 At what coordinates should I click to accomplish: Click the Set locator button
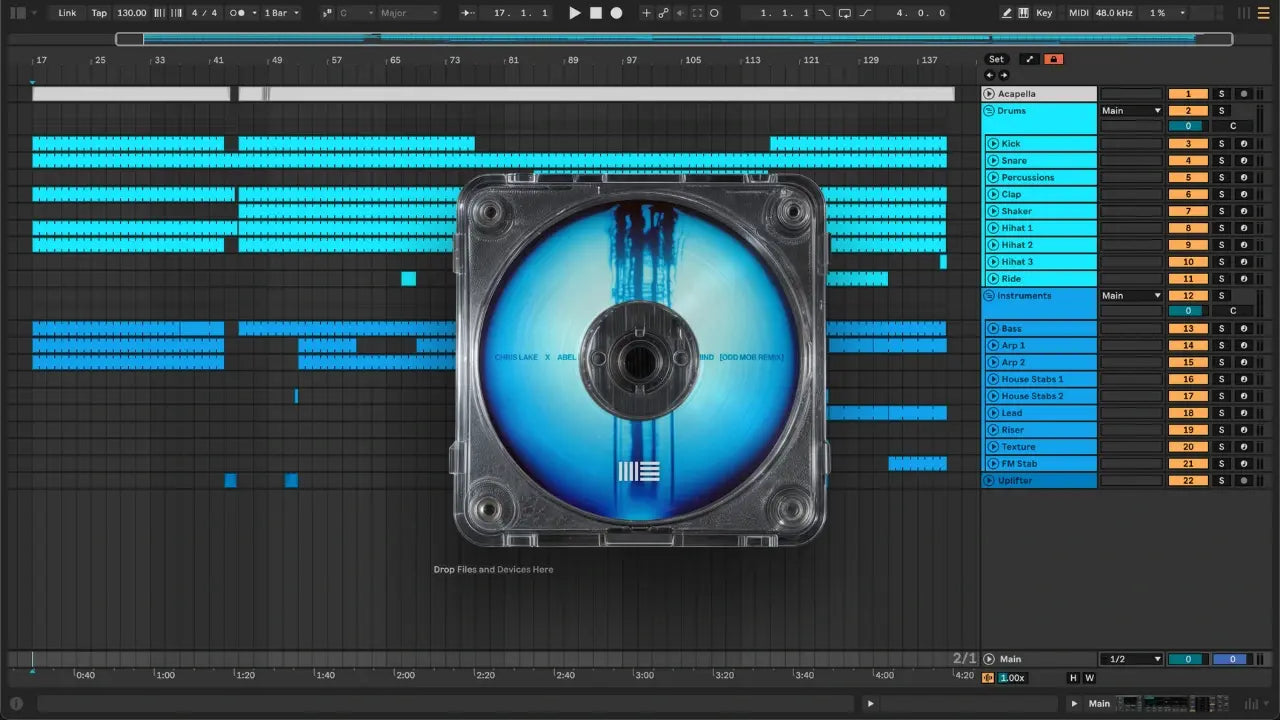pos(997,59)
